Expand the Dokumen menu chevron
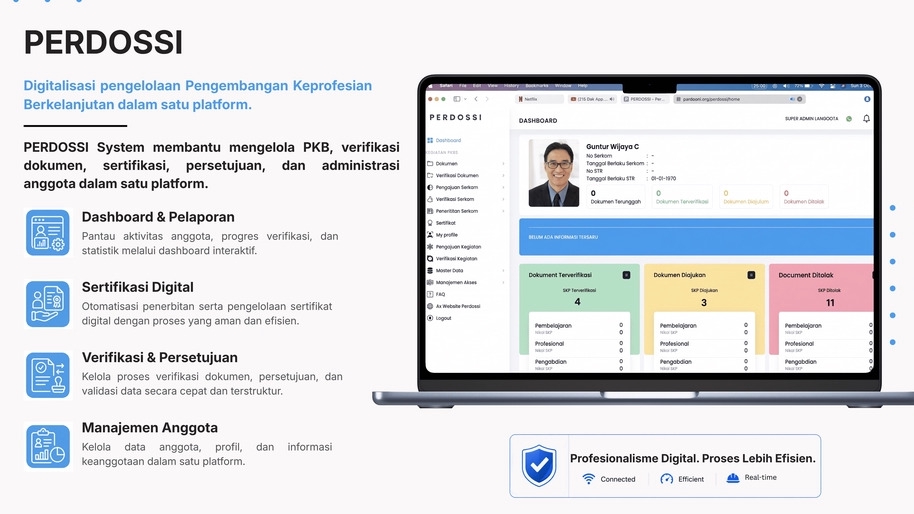This screenshot has width=914, height=514. pos(503,164)
